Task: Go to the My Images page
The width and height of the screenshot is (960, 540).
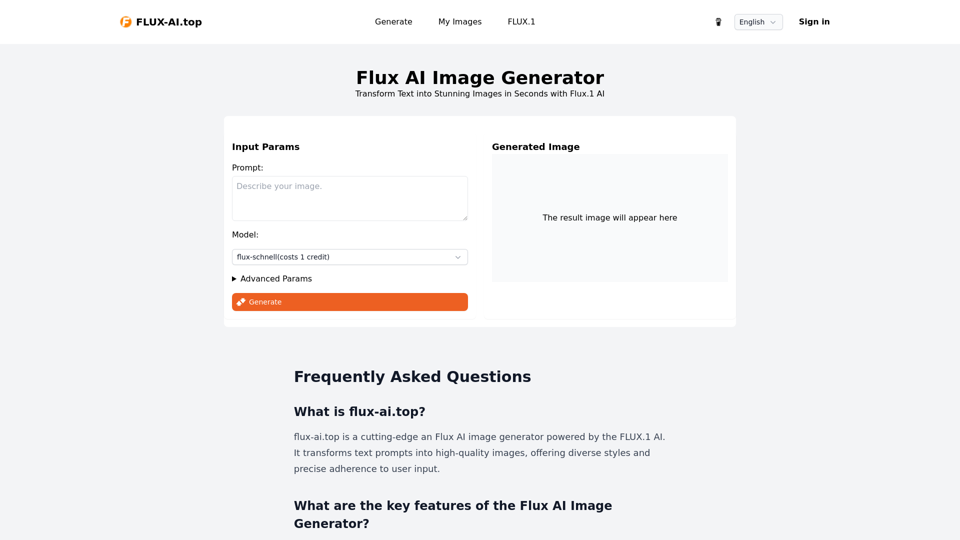Action: point(460,22)
